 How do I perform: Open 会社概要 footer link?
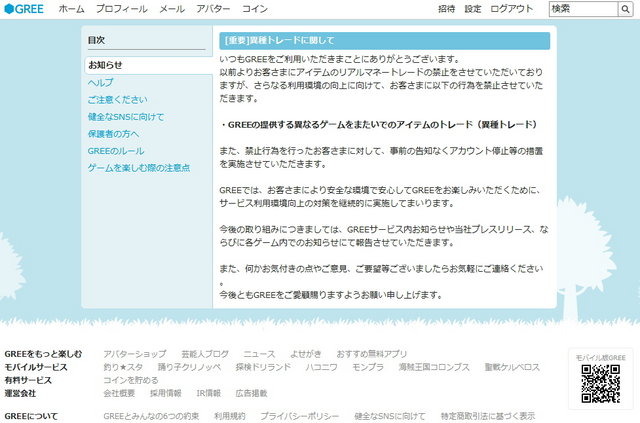point(119,393)
